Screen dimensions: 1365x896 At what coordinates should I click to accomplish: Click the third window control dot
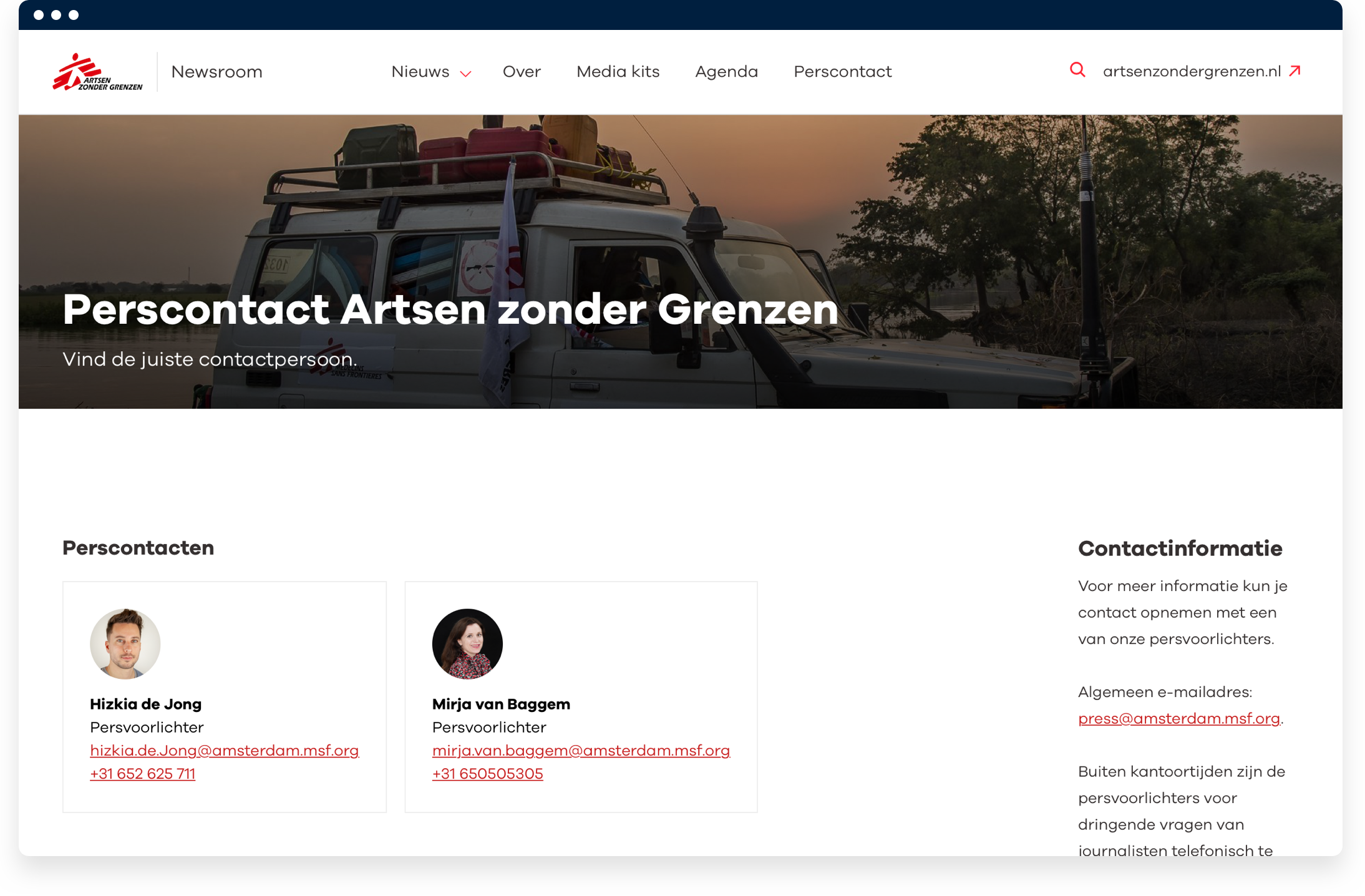point(74,15)
